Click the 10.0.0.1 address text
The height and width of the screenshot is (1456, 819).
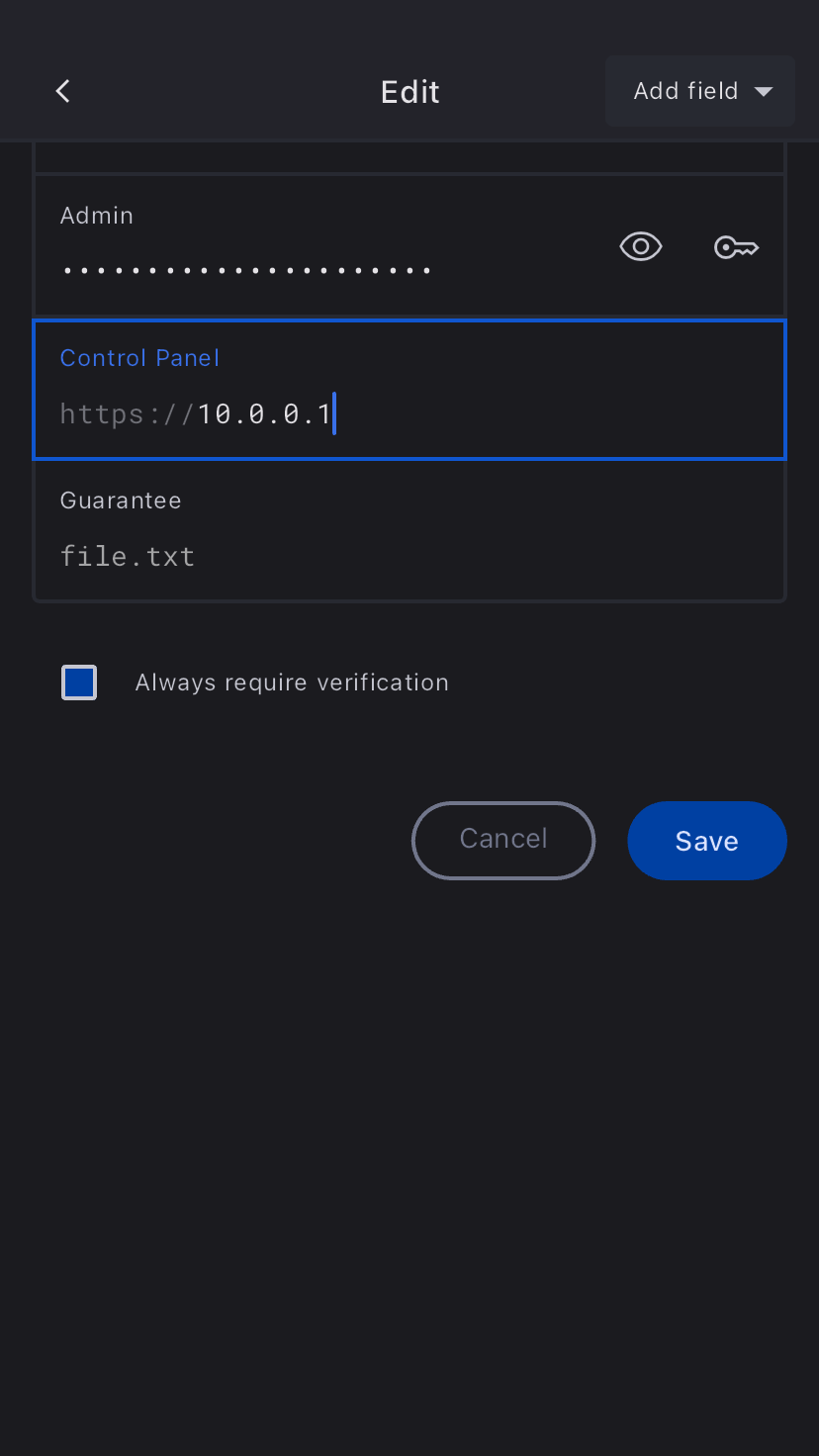tap(264, 413)
